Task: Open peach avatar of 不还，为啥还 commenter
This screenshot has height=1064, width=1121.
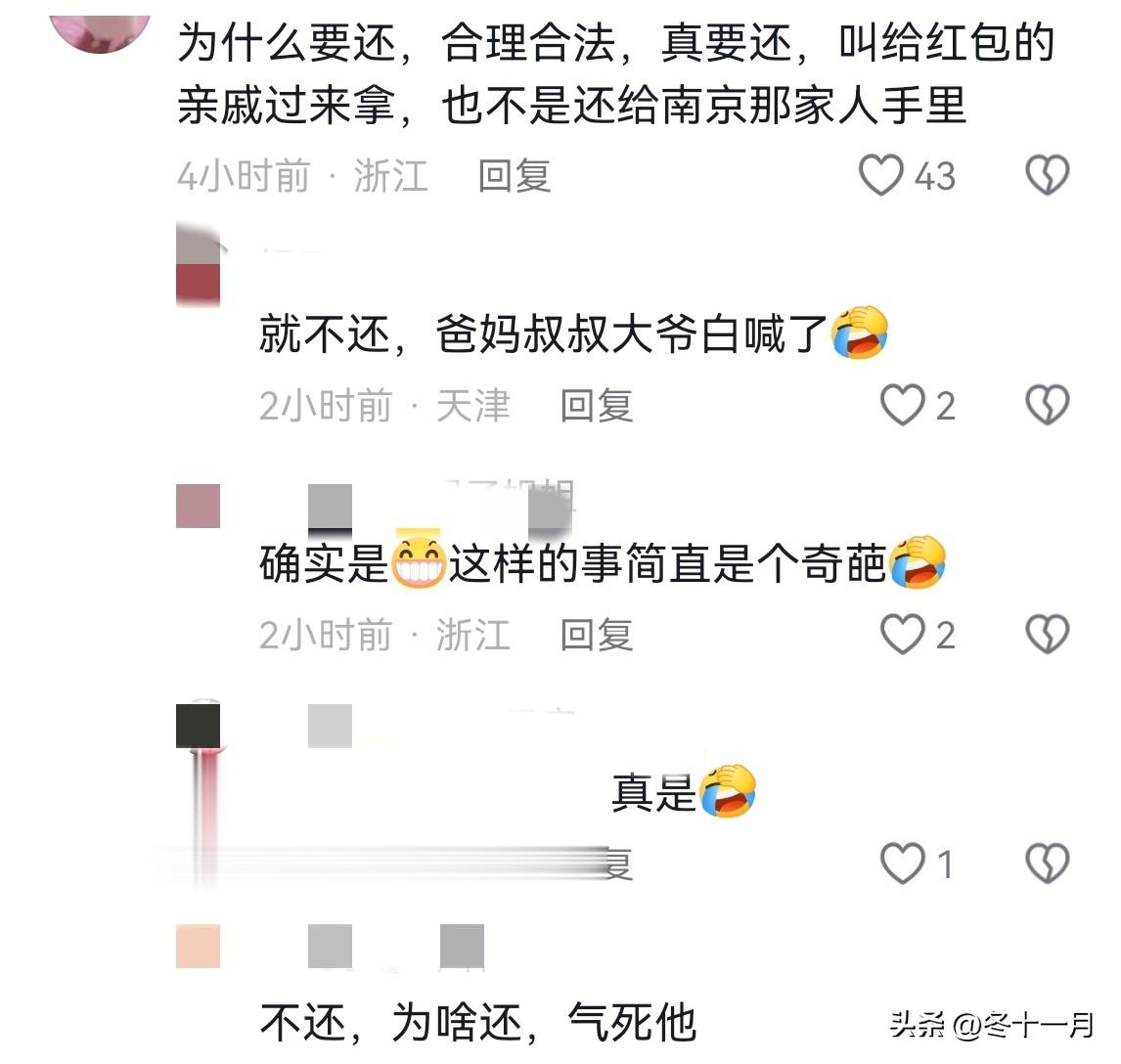Action: tap(198, 946)
